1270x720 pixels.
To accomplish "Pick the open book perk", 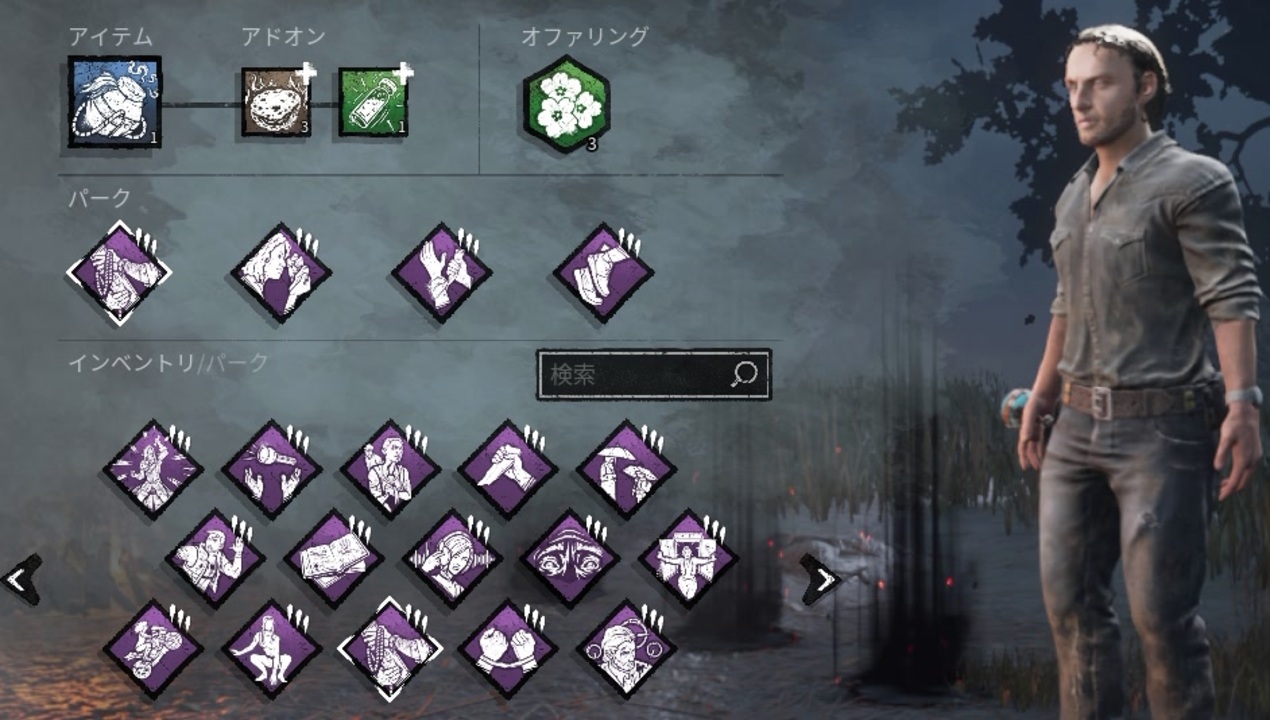I will (333, 558).
